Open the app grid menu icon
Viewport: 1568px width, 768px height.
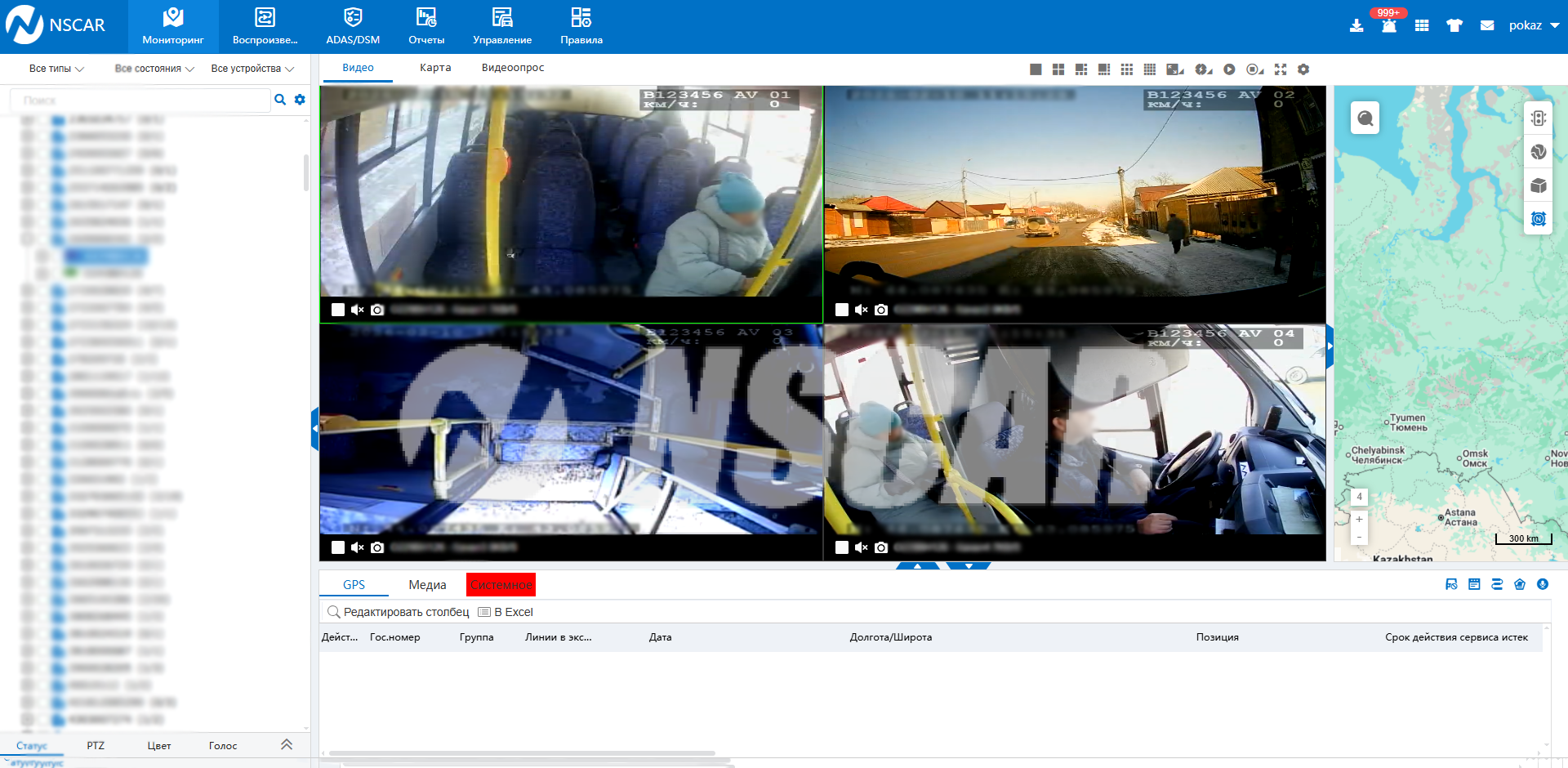(x=1422, y=26)
